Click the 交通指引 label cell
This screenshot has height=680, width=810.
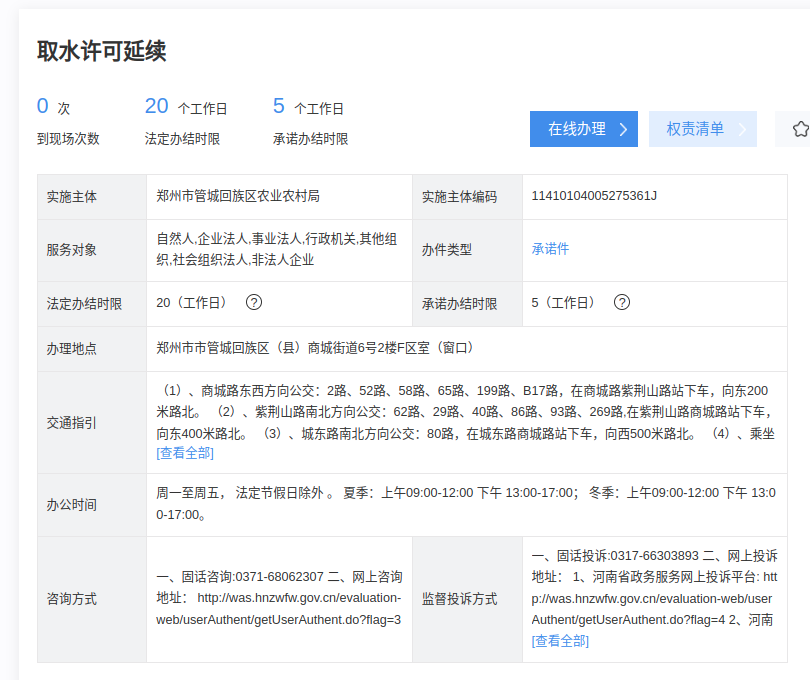tap(92, 423)
